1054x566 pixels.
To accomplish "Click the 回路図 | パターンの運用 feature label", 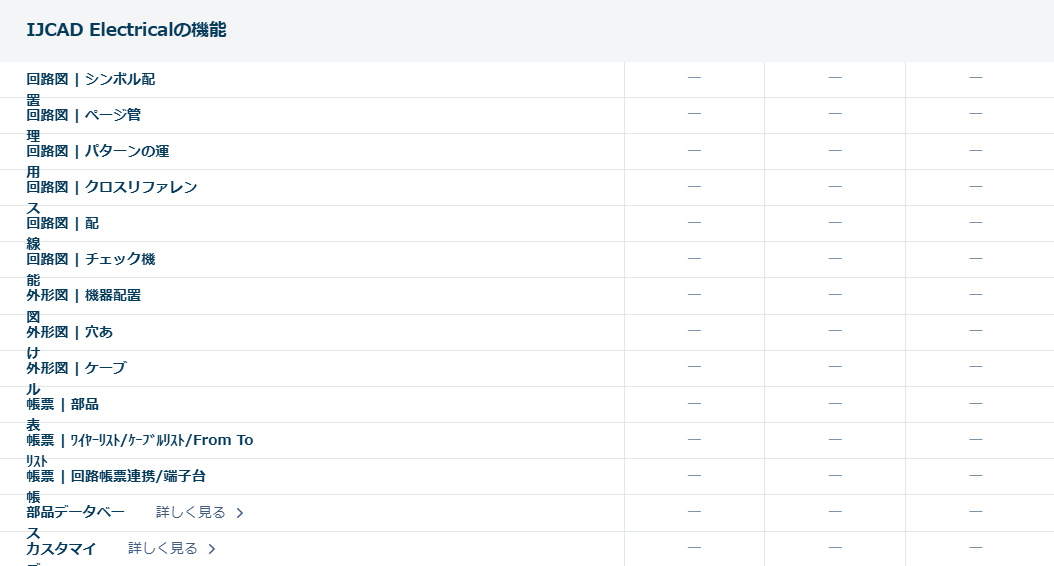I will (97, 151).
